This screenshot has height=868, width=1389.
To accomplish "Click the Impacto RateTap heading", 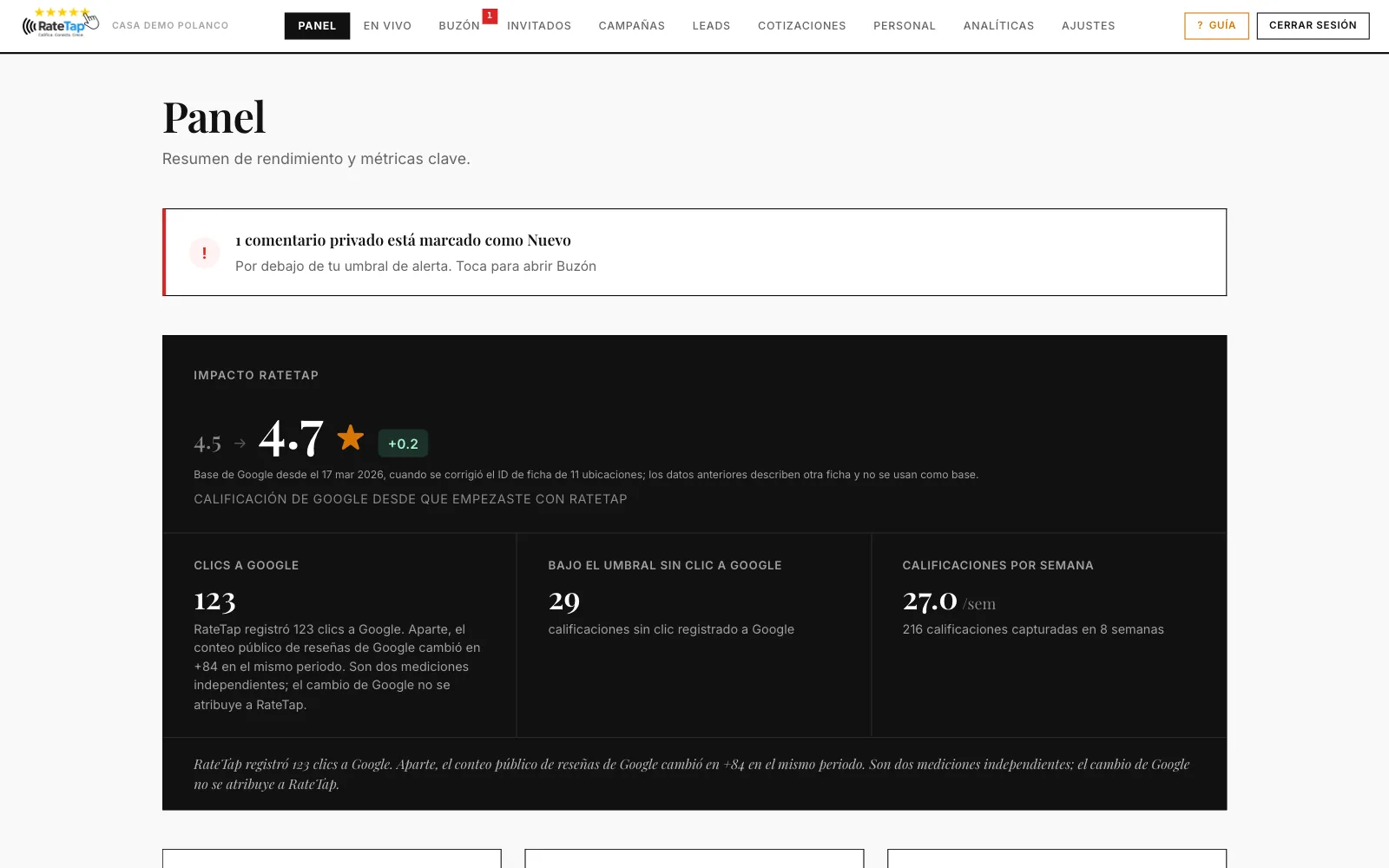I will tap(256, 375).
